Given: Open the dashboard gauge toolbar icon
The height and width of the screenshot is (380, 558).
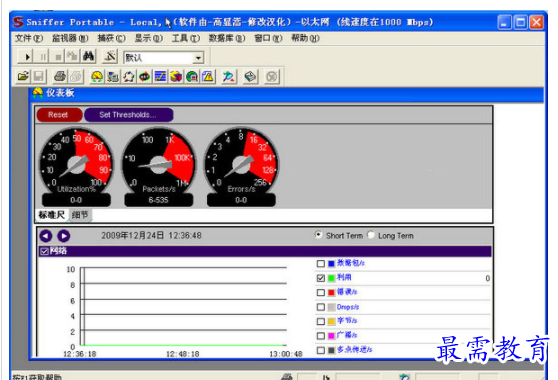Looking at the screenshot, I should pyautogui.click(x=97, y=76).
